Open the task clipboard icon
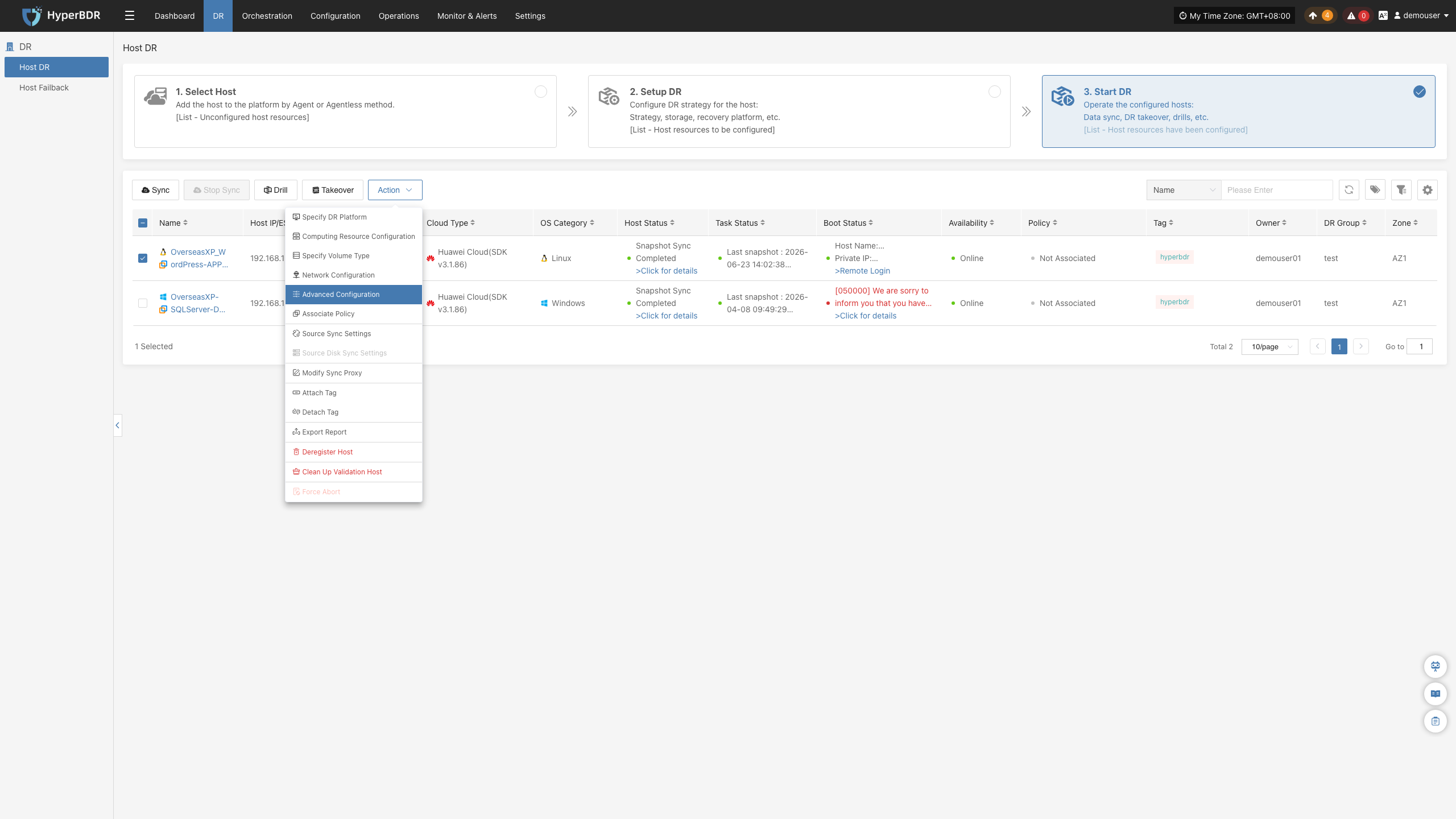This screenshot has height=819, width=1456. coord(1435,721)
